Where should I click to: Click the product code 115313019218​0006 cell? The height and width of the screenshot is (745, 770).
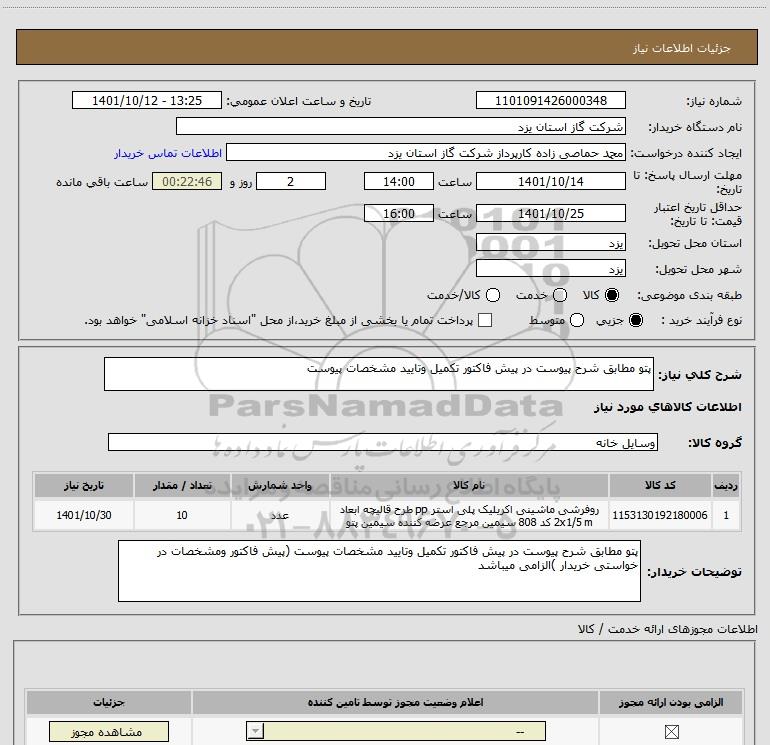point(660,515)
